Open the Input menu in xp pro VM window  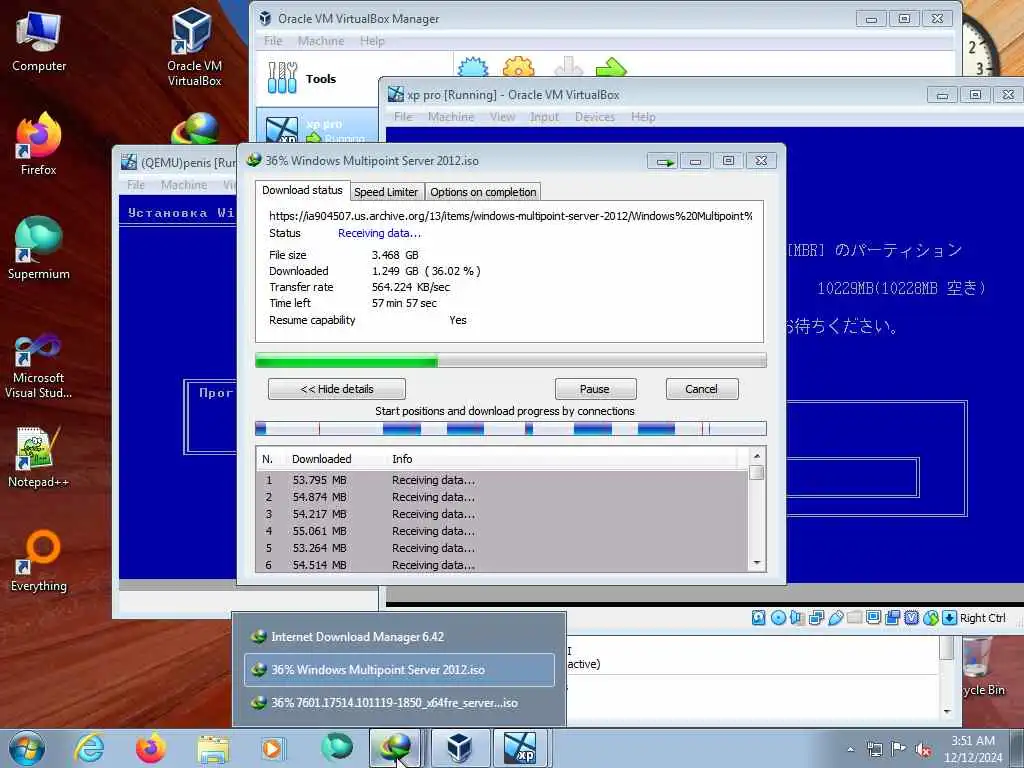click(x=544, y=117)
